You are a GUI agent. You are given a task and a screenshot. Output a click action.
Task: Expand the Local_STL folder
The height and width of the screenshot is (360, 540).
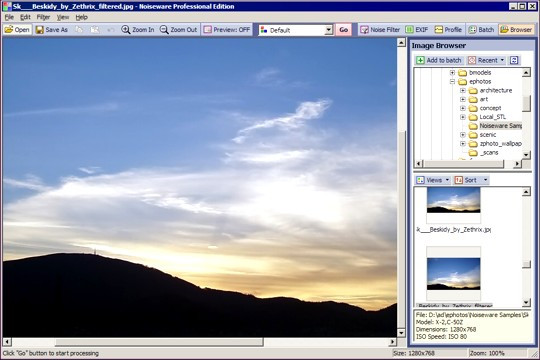[x=463, y=117]
